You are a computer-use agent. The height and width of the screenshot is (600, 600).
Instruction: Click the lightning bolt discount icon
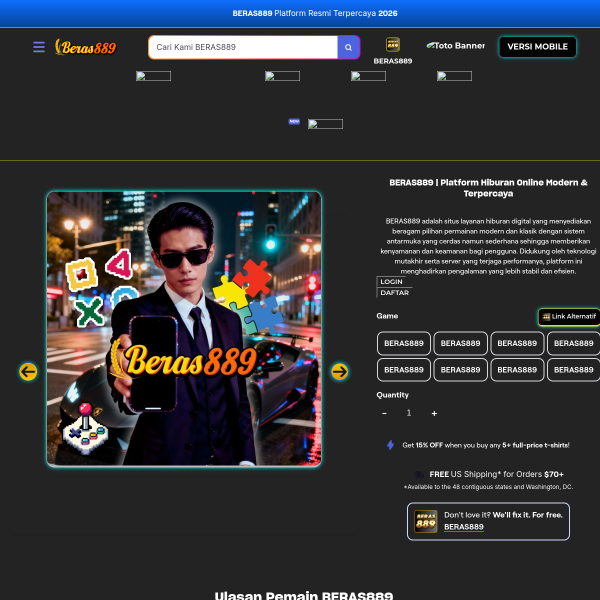[390, 445]
